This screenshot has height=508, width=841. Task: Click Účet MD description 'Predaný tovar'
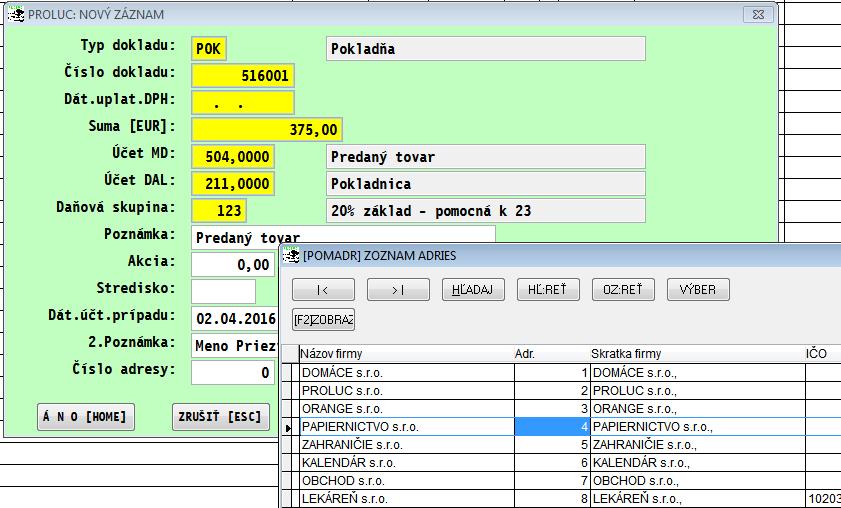coord(485,157)
